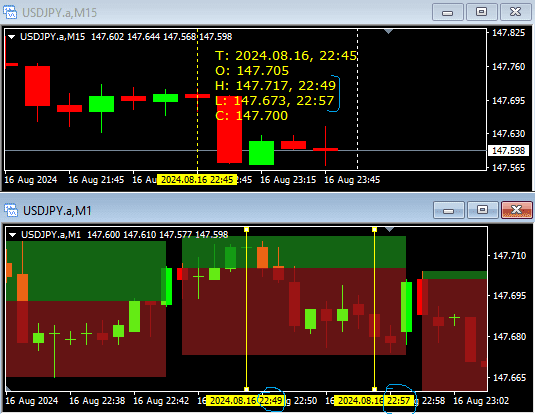Viewport: 535px width, 414px height.
Task: Close the USDJPY.a,M15 chart window
Action: click(x=515, y=12)
